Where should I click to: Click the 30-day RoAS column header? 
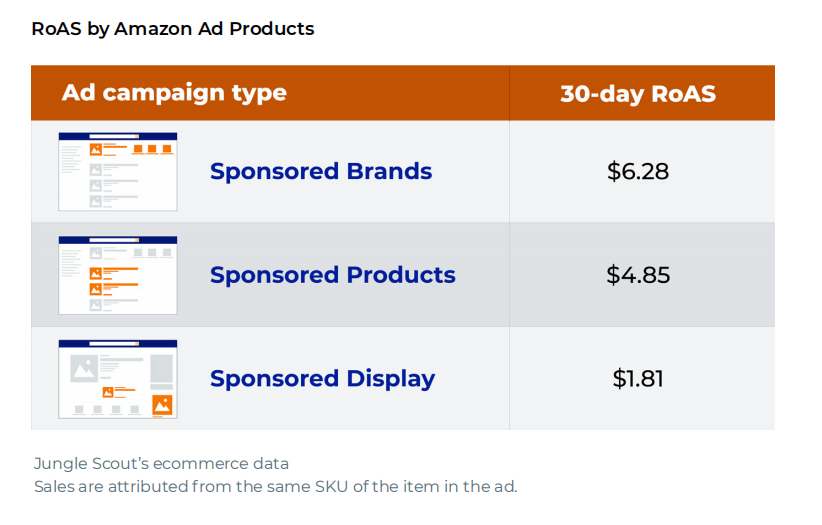[638, 94]
